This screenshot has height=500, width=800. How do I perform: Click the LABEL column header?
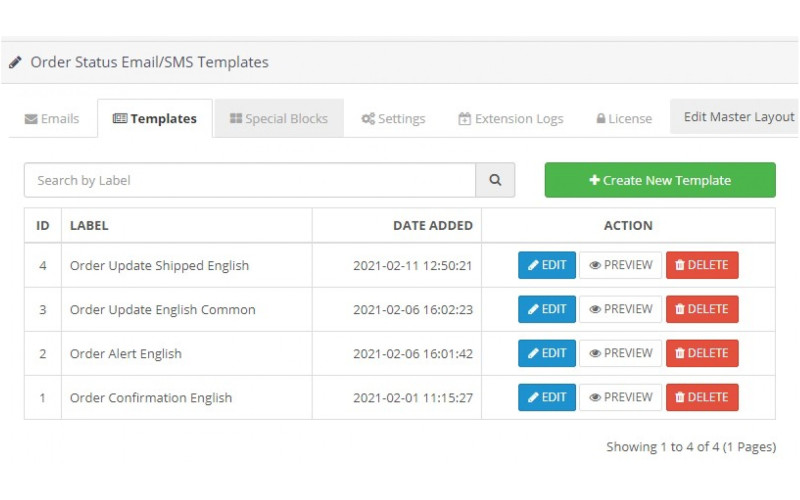coord(89,226)
